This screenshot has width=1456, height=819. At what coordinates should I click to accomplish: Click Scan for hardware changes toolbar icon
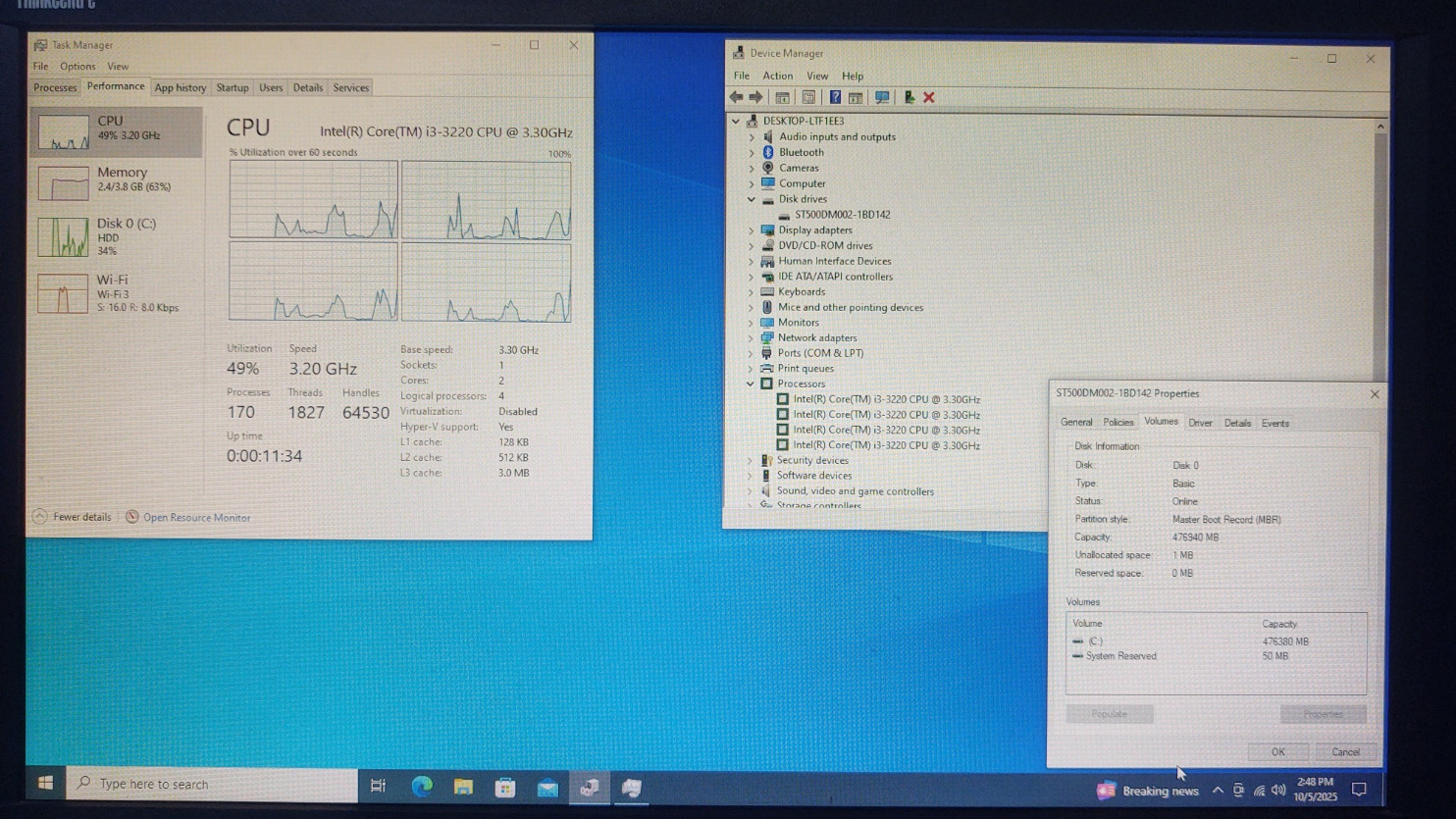(882, 97)
